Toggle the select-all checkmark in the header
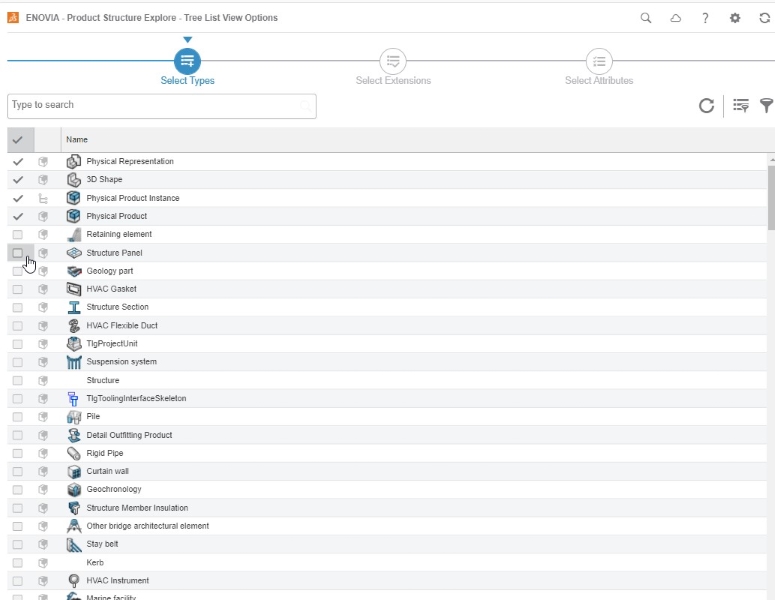The height and width of the screenshot is (600, 775). (18, 140)
